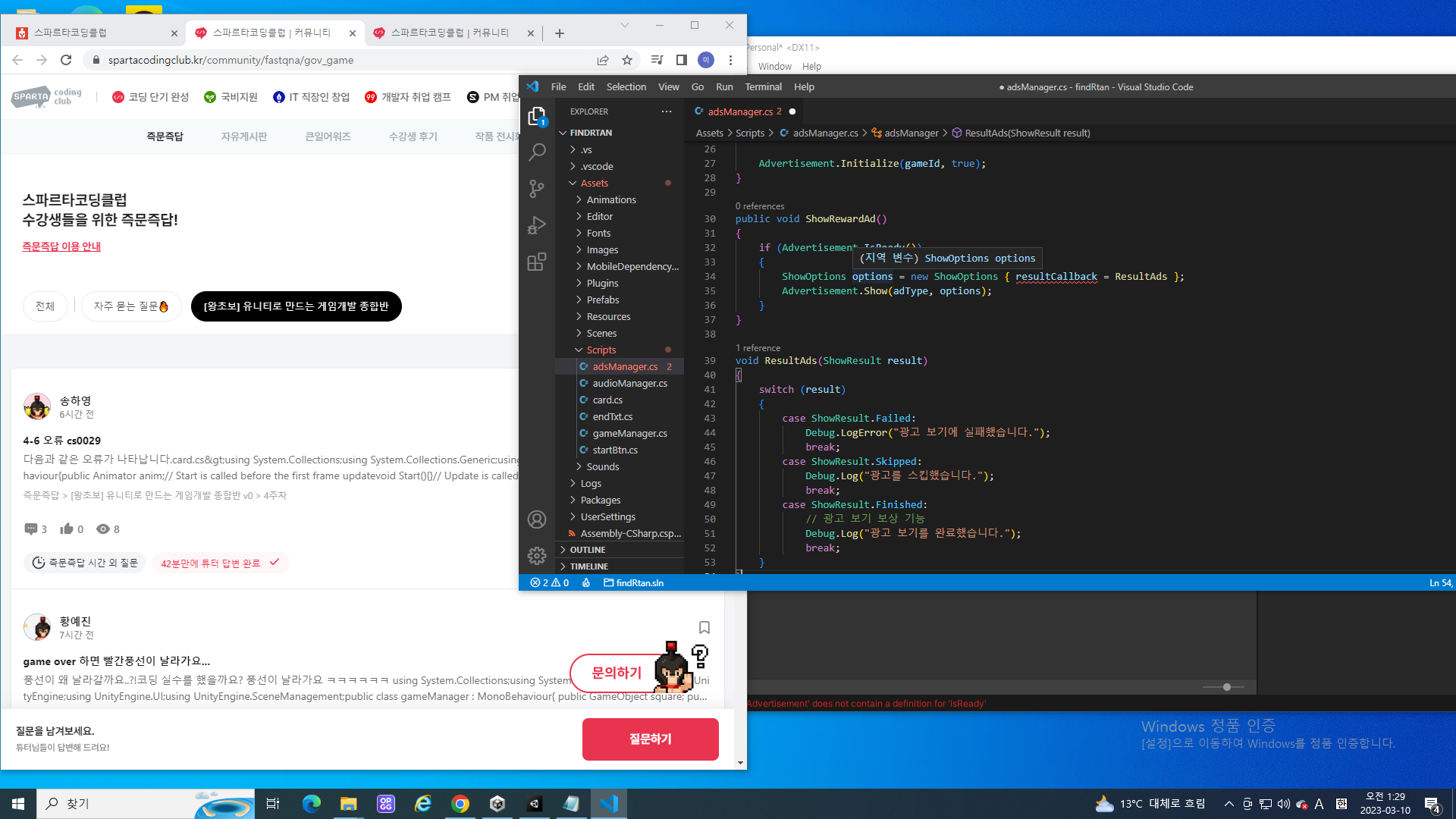Click the 질문하기 button

tap(650, 739)
